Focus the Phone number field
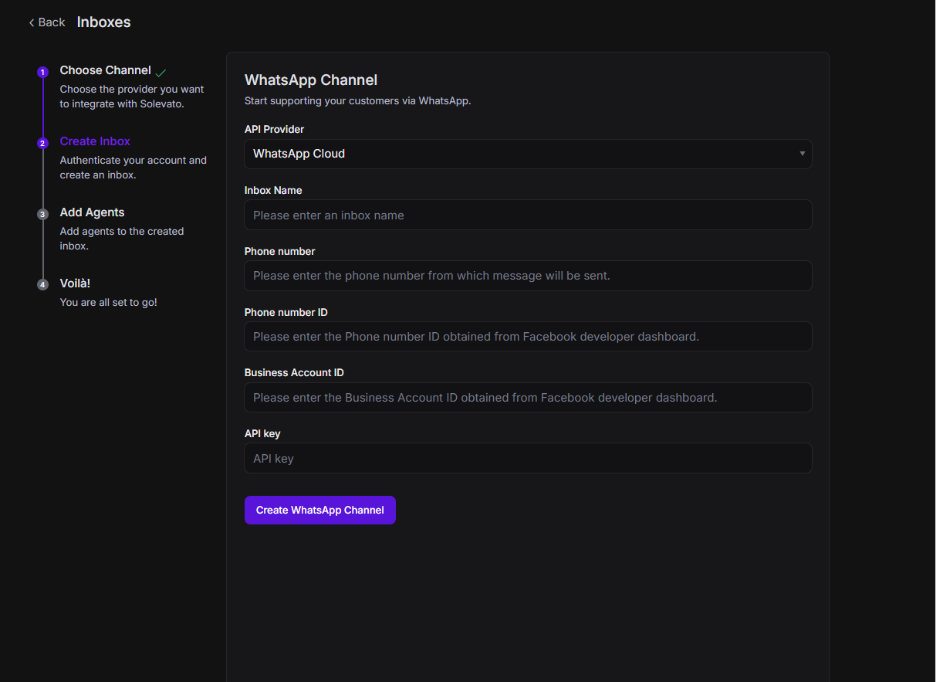The width and height of the screenshot is (936, 682). [x=528, y=276]
